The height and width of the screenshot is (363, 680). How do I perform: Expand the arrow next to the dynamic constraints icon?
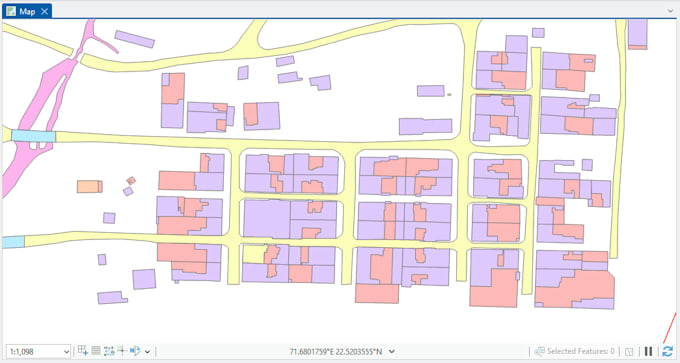147,352
